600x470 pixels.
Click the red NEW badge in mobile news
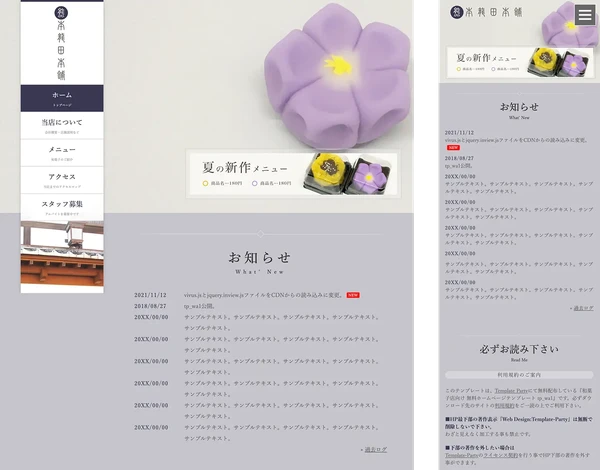pyautogui.click(x=453, y=147)
